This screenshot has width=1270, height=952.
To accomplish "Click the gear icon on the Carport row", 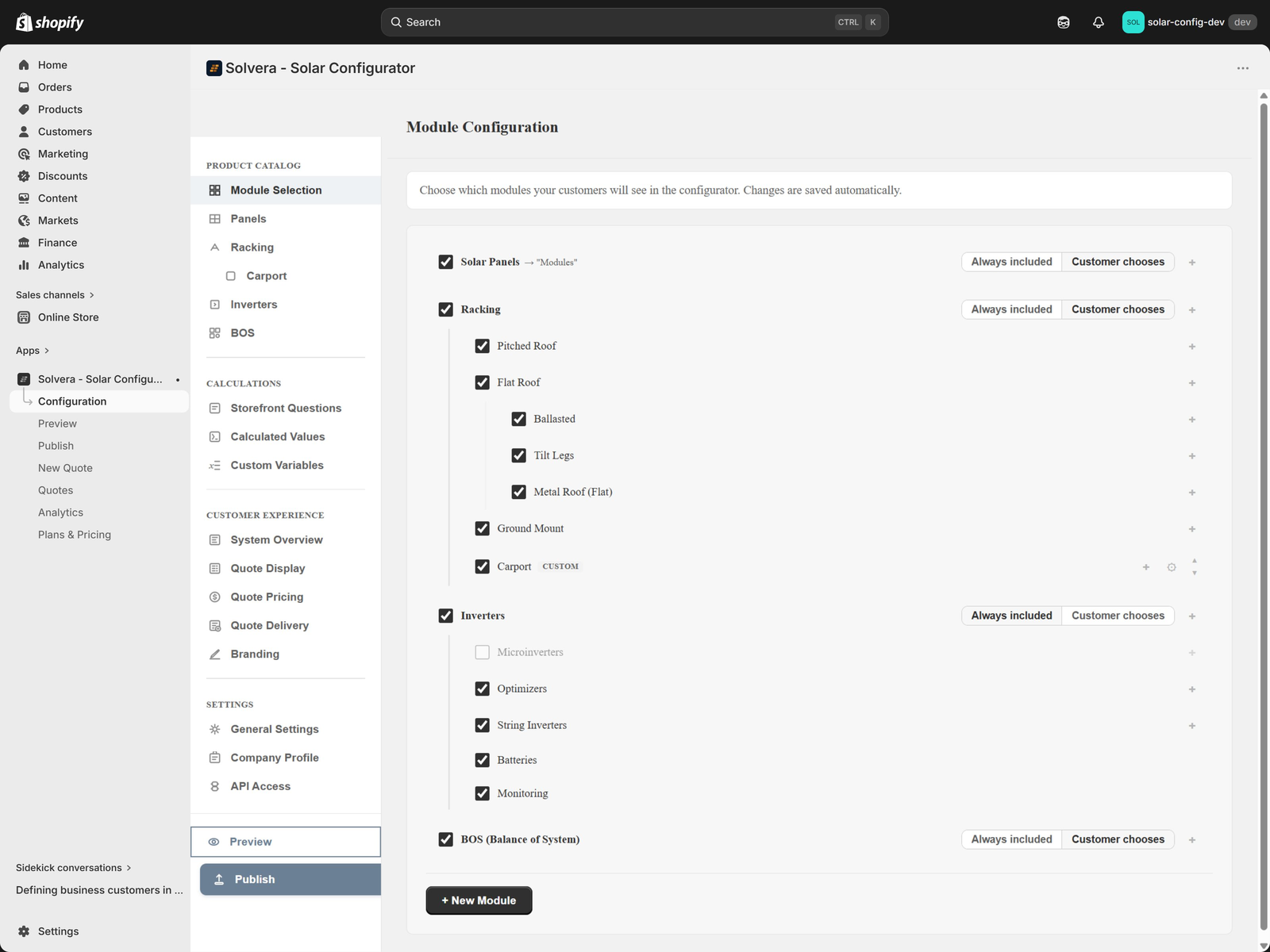I will [1172, 567].
